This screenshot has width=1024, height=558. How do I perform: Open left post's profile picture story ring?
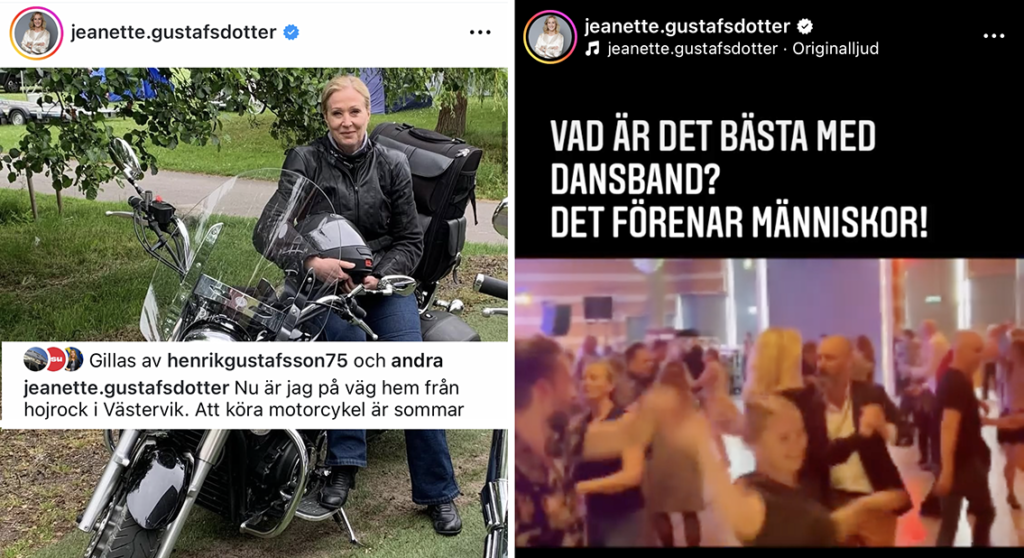click(x=37, y=33)
